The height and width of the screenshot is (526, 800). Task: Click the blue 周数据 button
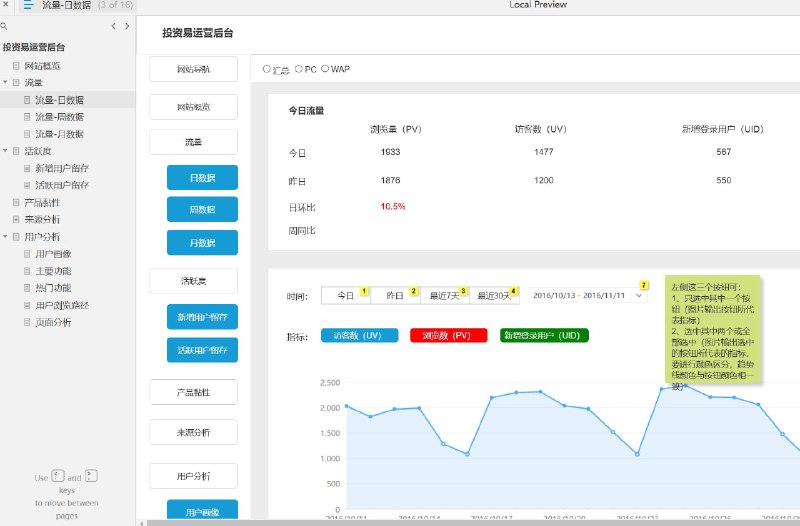pyautogui.click(x=202, y=209)
